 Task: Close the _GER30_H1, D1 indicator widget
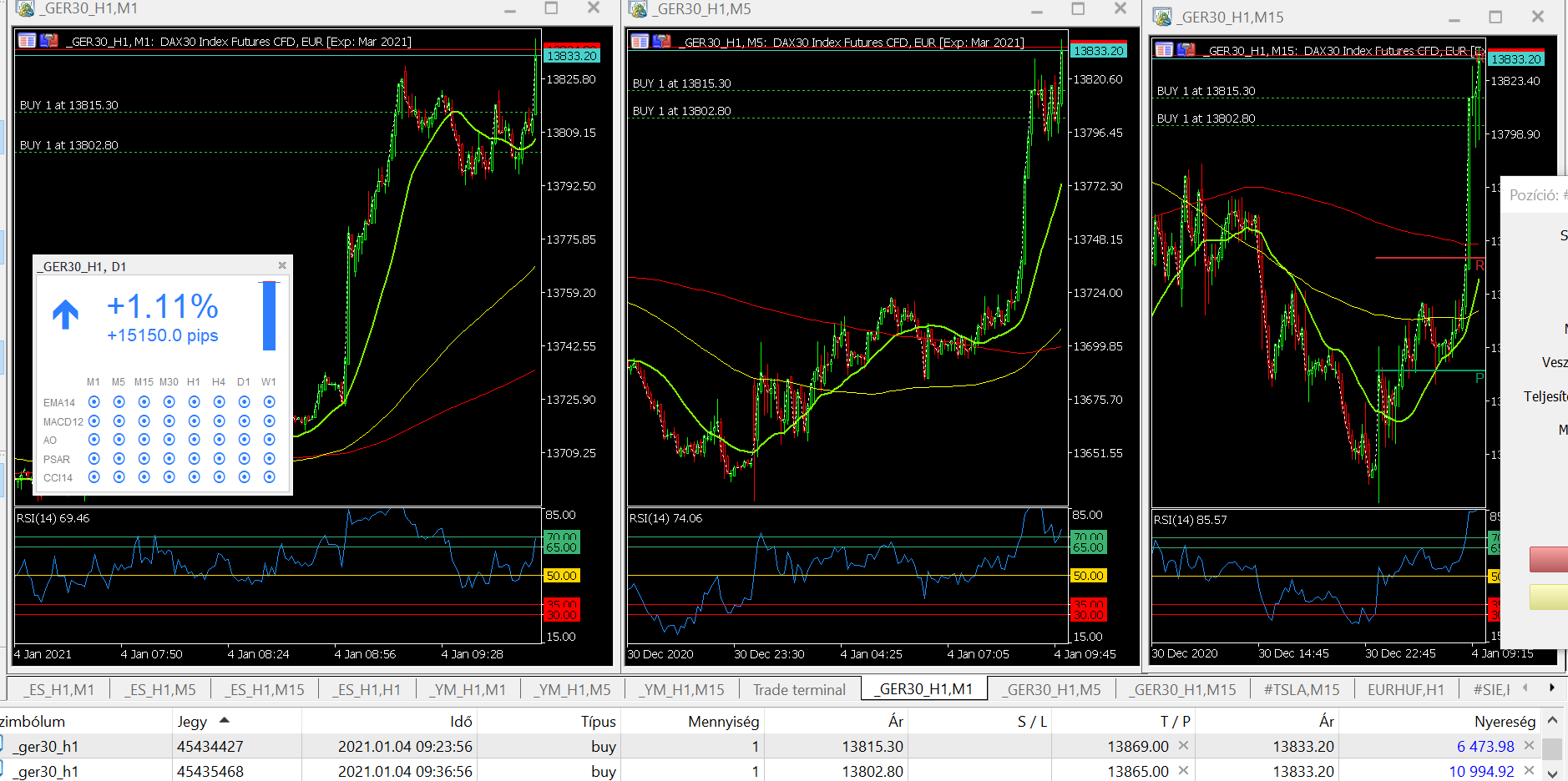coord(282,265)
